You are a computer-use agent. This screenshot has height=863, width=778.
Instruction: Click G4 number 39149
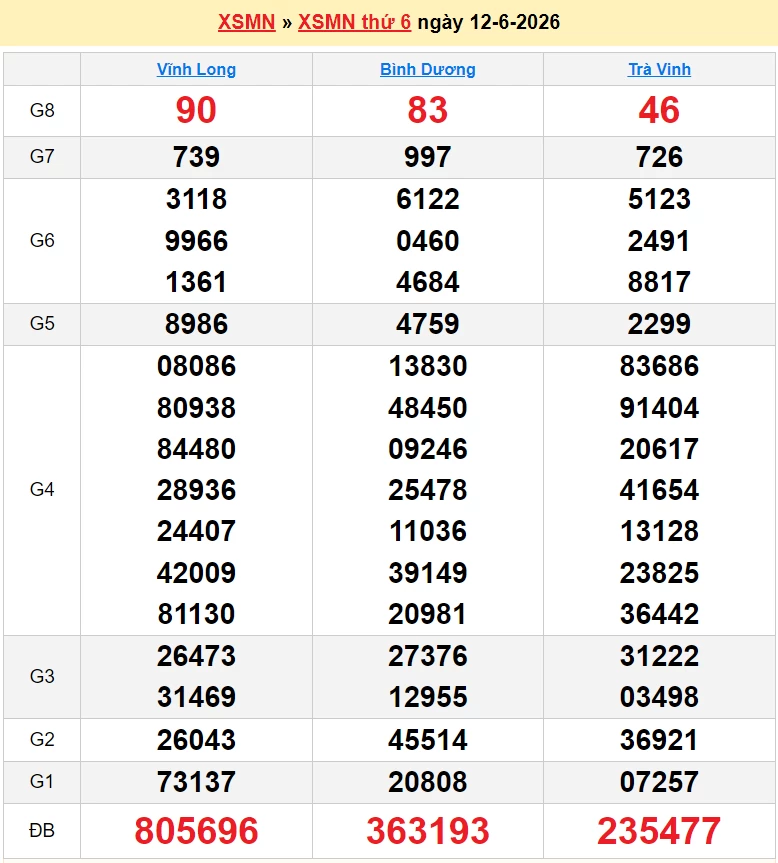pos(428,573)
